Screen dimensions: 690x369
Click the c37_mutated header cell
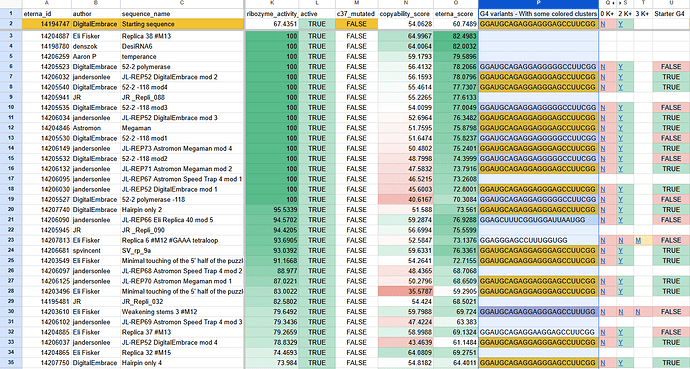(x=356, y=14)
